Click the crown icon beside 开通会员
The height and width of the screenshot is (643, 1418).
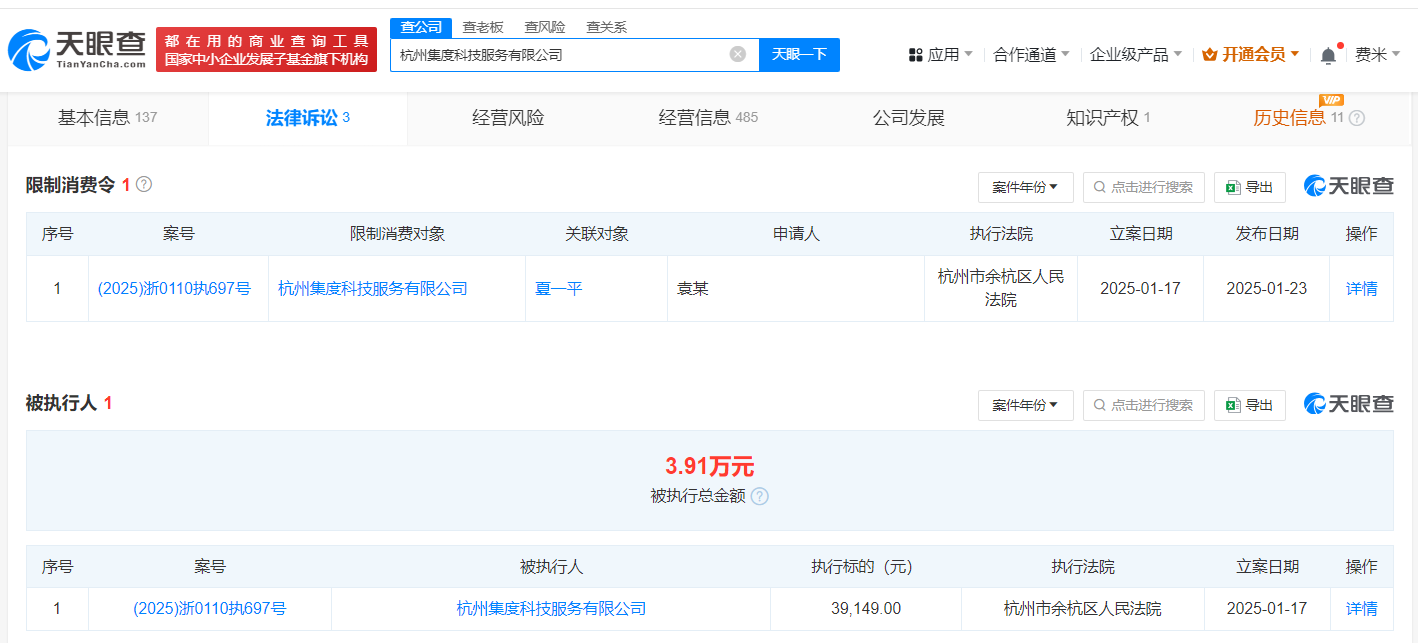pyautogui.click(x=1210, y=55)
